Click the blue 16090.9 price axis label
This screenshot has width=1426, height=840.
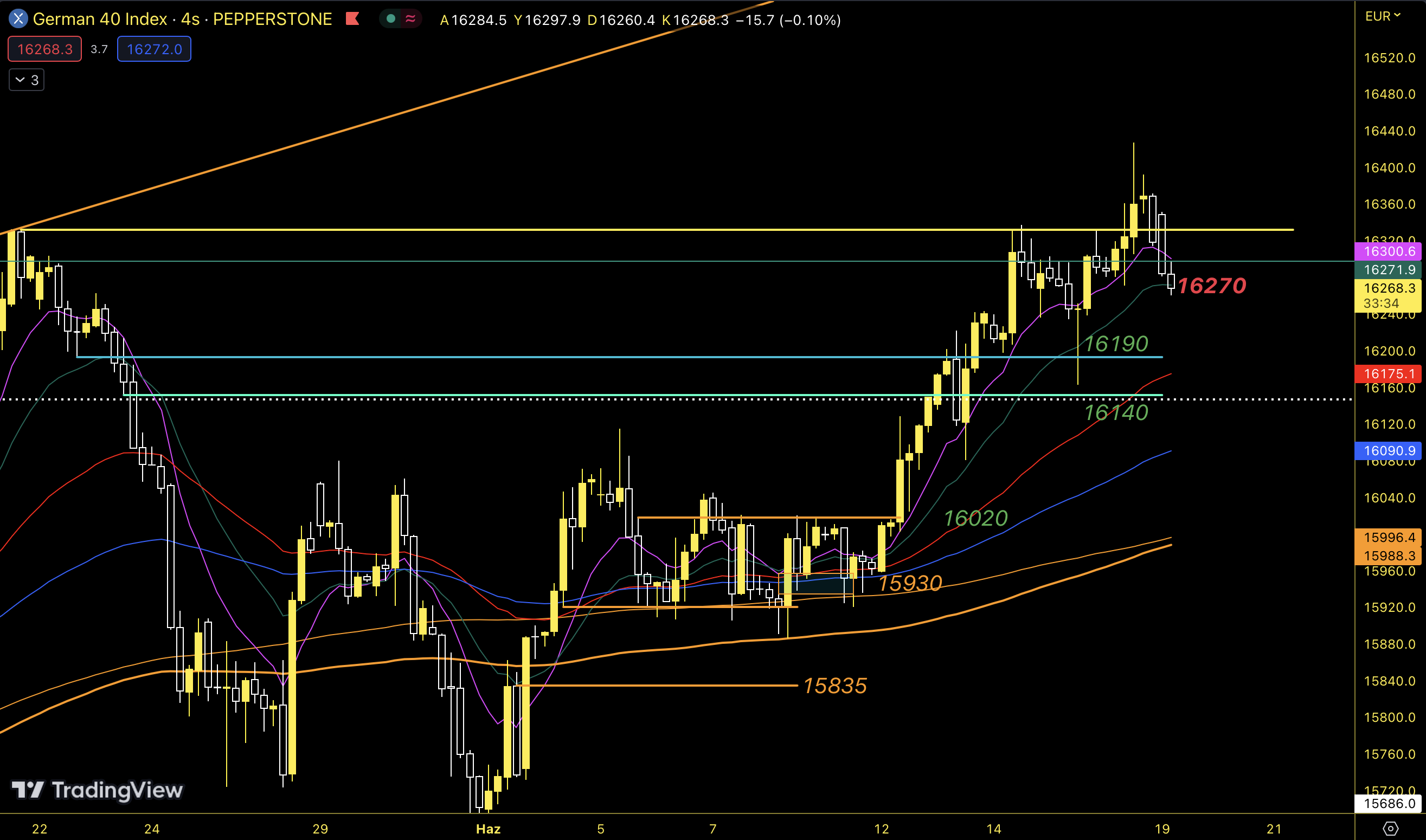[1389, 451]
